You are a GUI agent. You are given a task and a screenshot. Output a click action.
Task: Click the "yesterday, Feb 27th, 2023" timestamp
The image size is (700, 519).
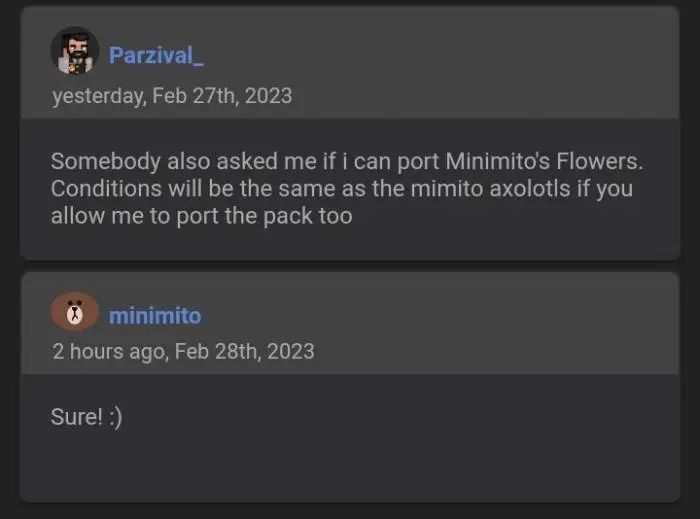172,96
